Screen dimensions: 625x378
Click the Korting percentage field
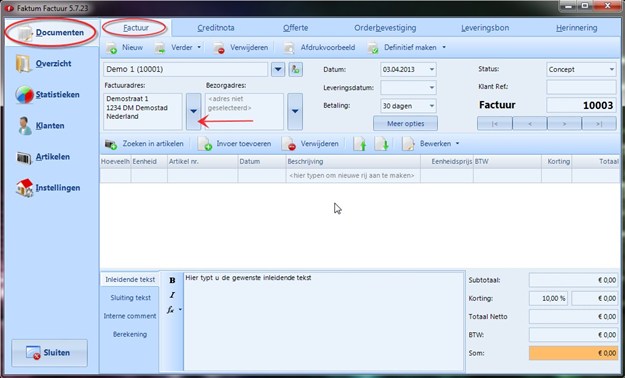click(x=548, y=298)
